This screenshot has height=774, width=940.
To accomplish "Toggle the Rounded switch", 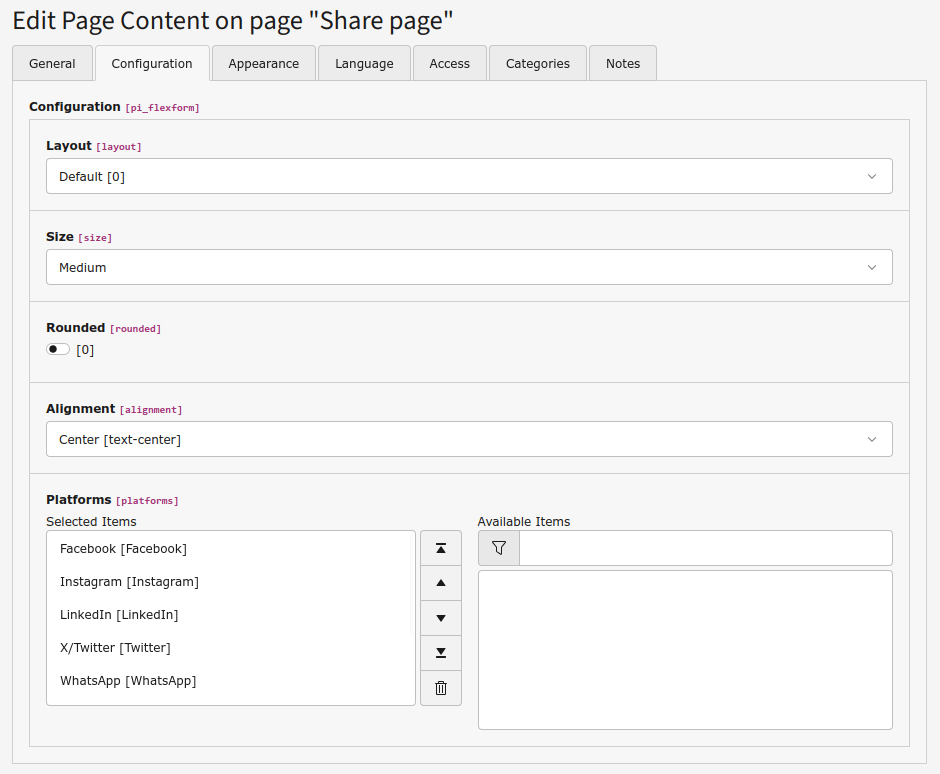I will coord(58,349).
